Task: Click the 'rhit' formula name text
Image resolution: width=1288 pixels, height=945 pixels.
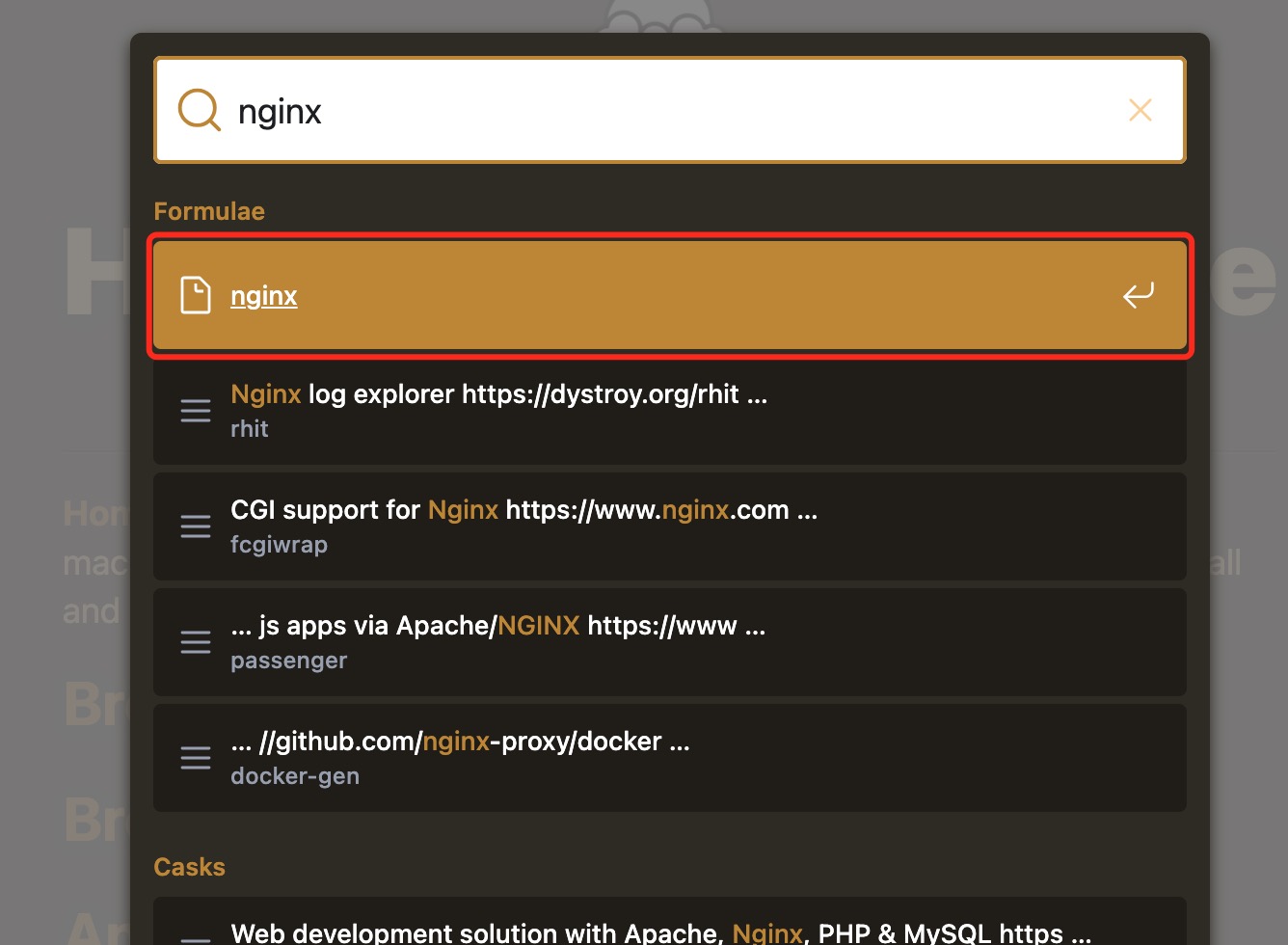Action: click(x=250, y=429)
